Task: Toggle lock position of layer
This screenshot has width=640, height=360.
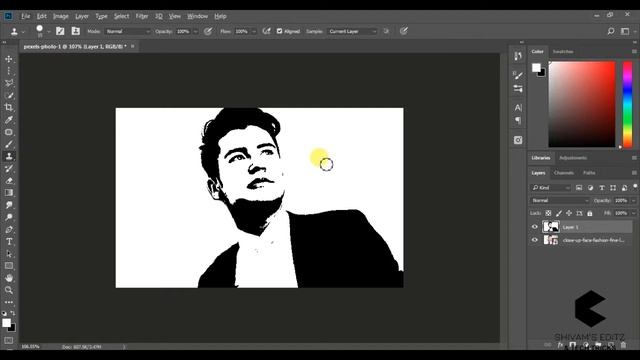Action: [569, 213]
